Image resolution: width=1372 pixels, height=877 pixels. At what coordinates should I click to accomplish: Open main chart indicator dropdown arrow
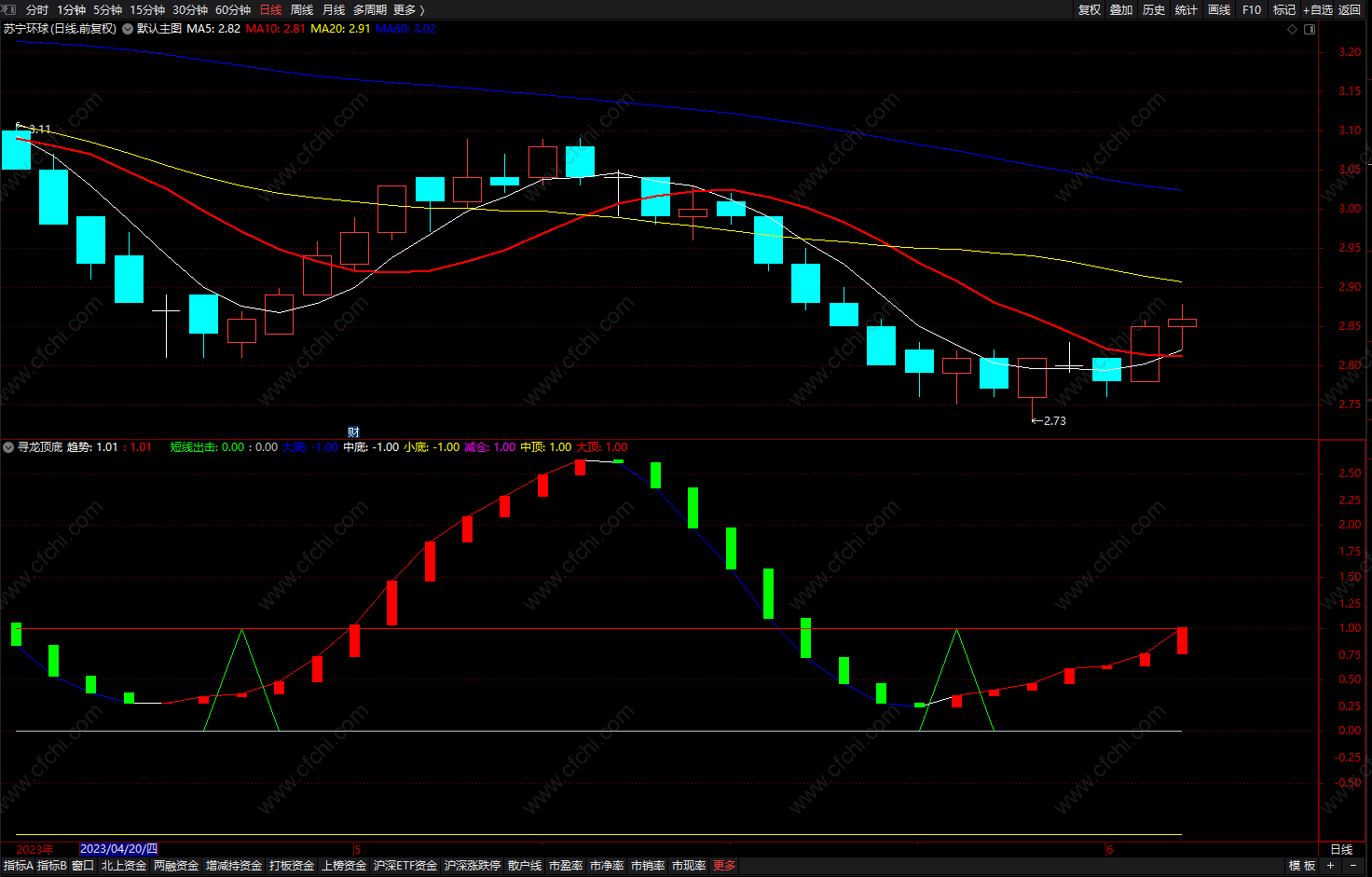coord(128,29)
